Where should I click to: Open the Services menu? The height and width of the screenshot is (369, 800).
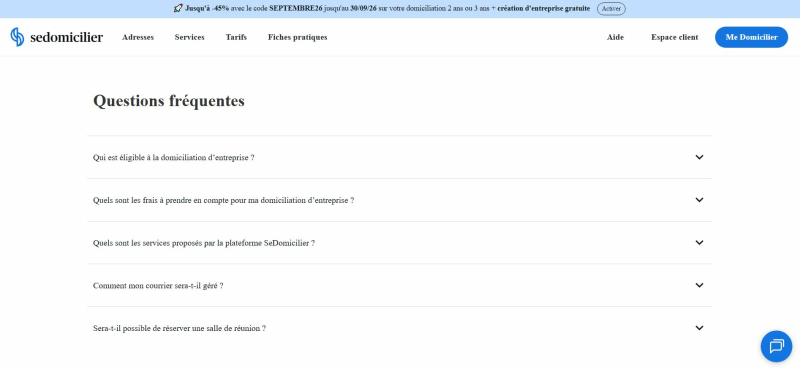click(x=189, y=37)
